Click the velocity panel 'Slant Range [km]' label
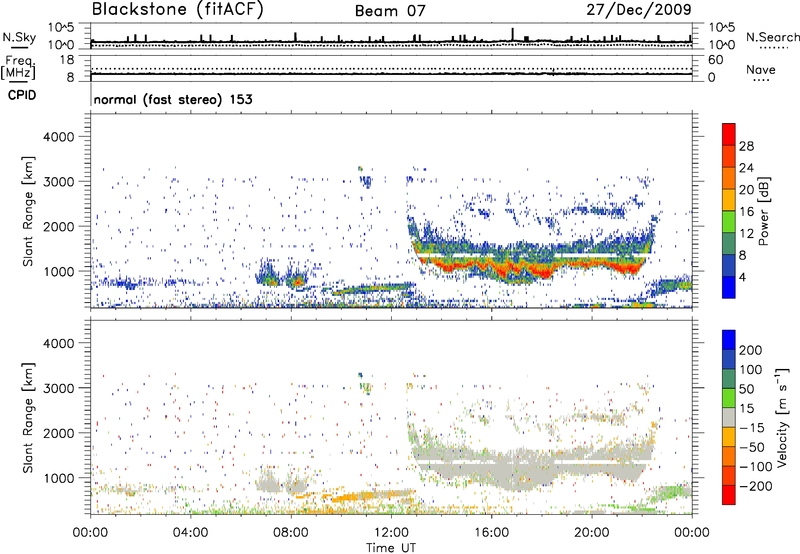 [28, 418]
